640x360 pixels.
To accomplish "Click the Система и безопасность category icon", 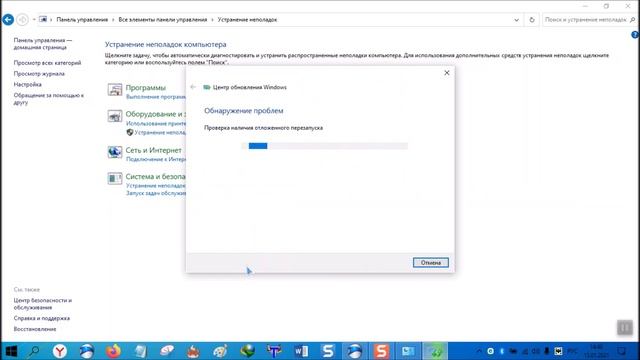I will pos(115,178).
